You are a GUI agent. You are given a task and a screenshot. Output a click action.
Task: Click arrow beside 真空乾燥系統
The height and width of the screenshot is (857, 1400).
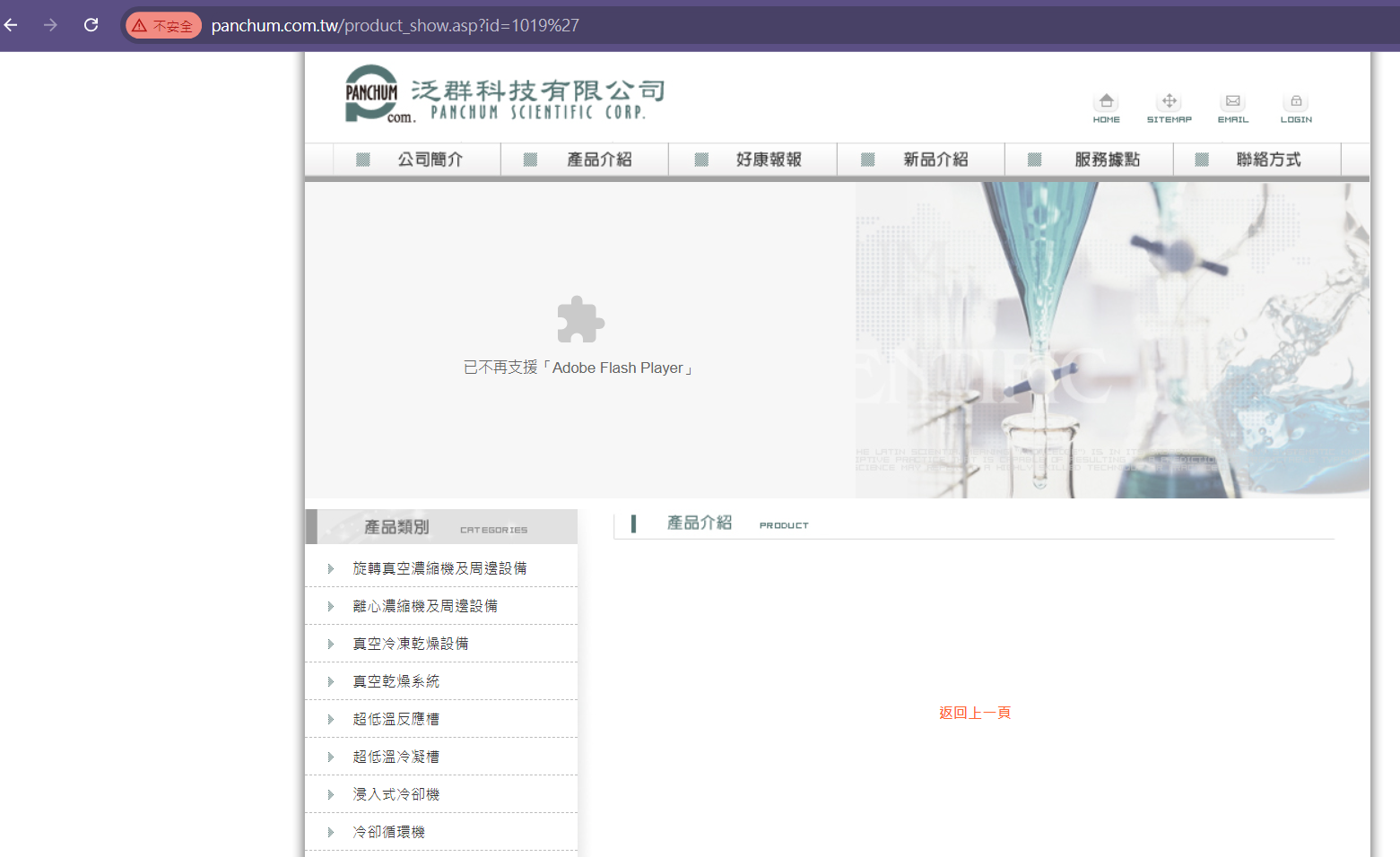[x=331, y=681]
